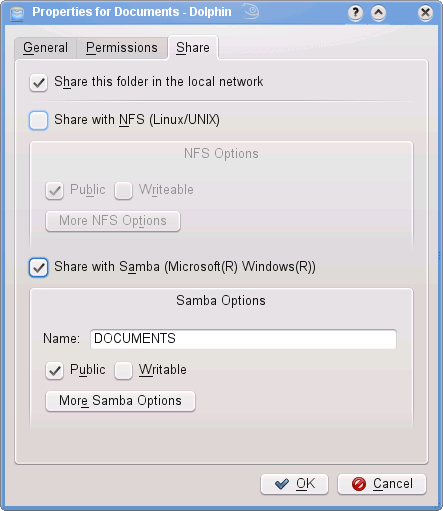The height and width of the screenshot is (511, 443).
Task: Open More Samba Options
Action: click(x=120, y=401)
